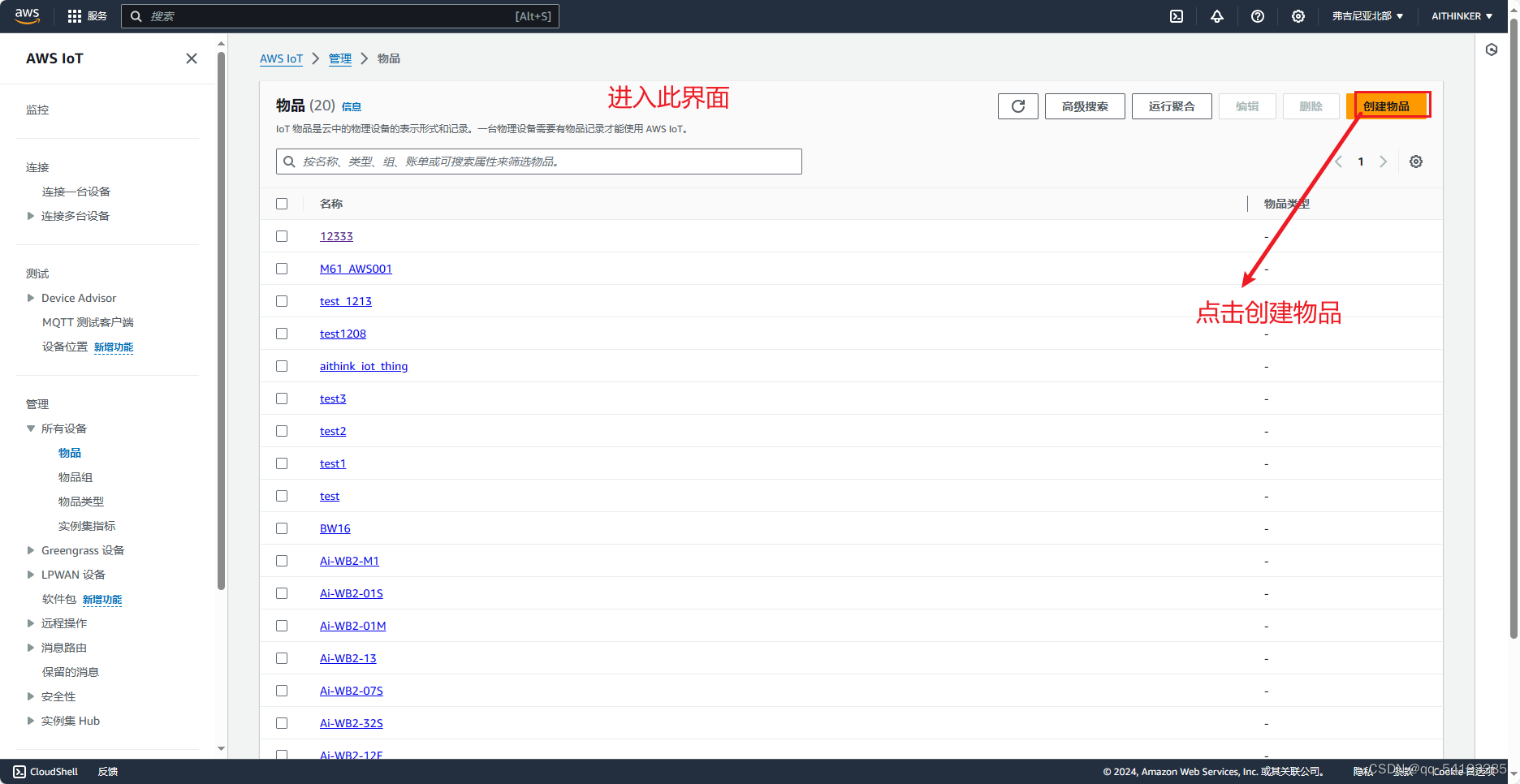Open MQTT test client
Image resolution: width=1520 pixels, height=784 pixels.
tap(88, 322)
